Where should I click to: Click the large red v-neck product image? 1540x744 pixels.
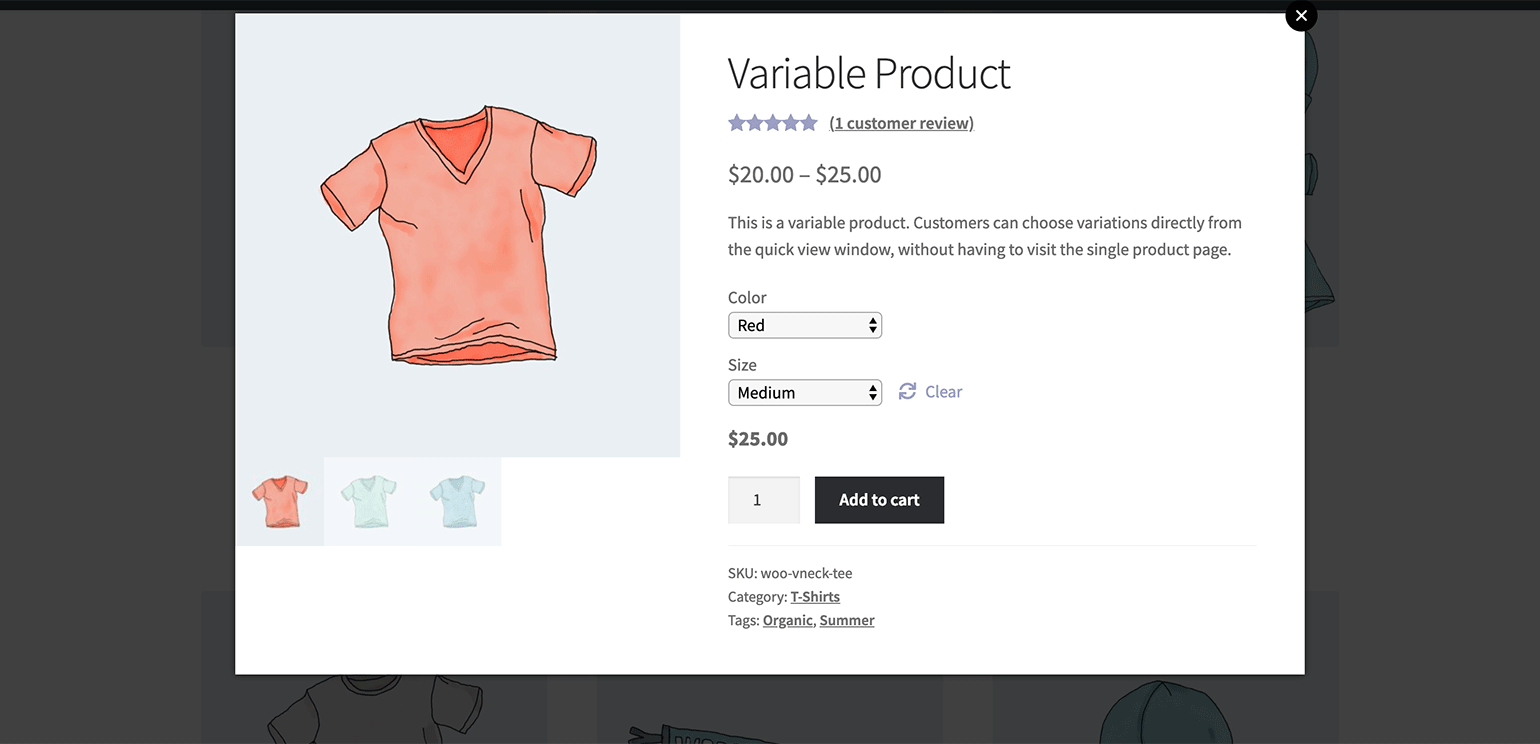click(458, 235)
